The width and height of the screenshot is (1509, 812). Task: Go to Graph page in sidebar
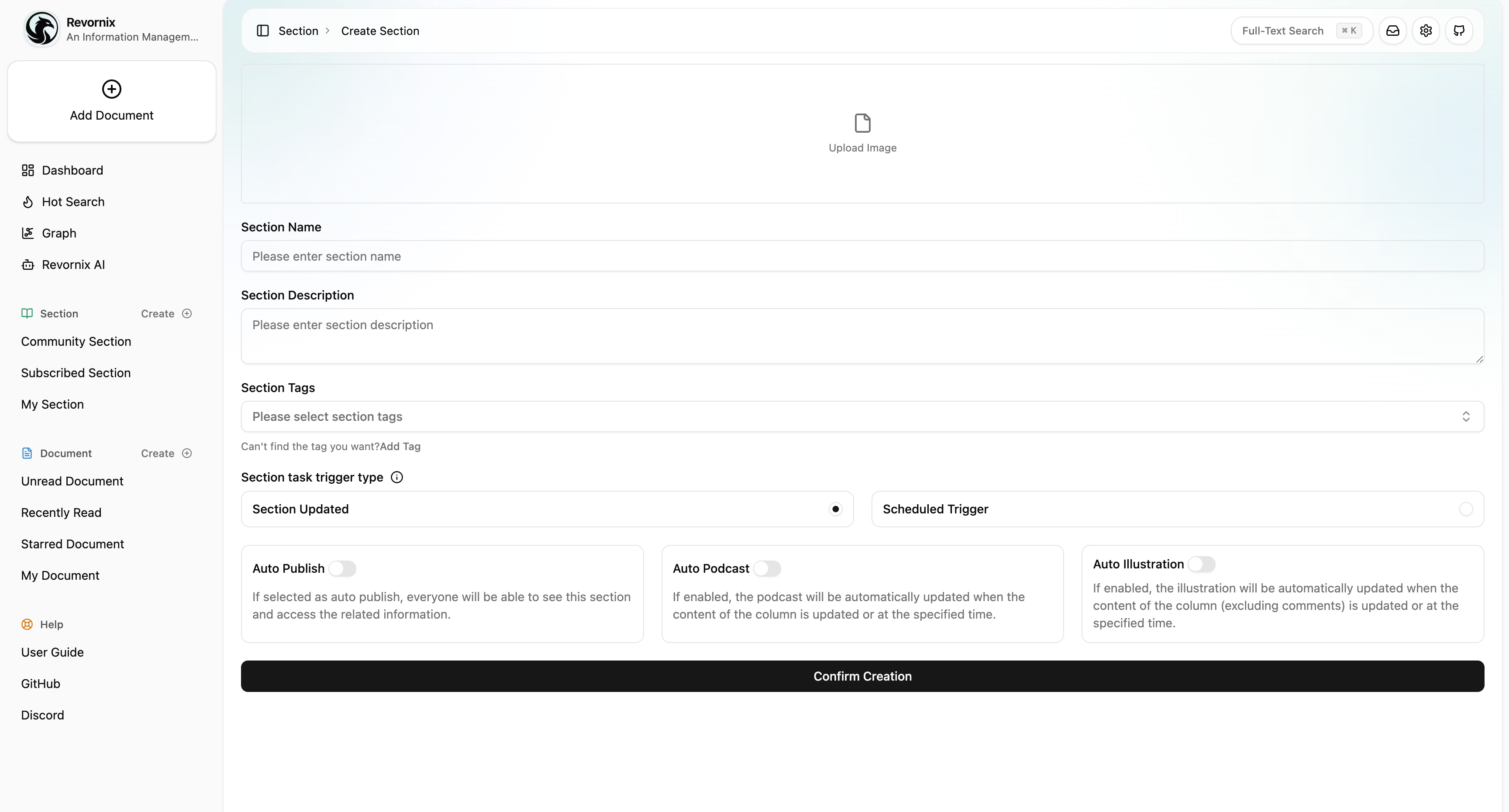coord(59,233)
